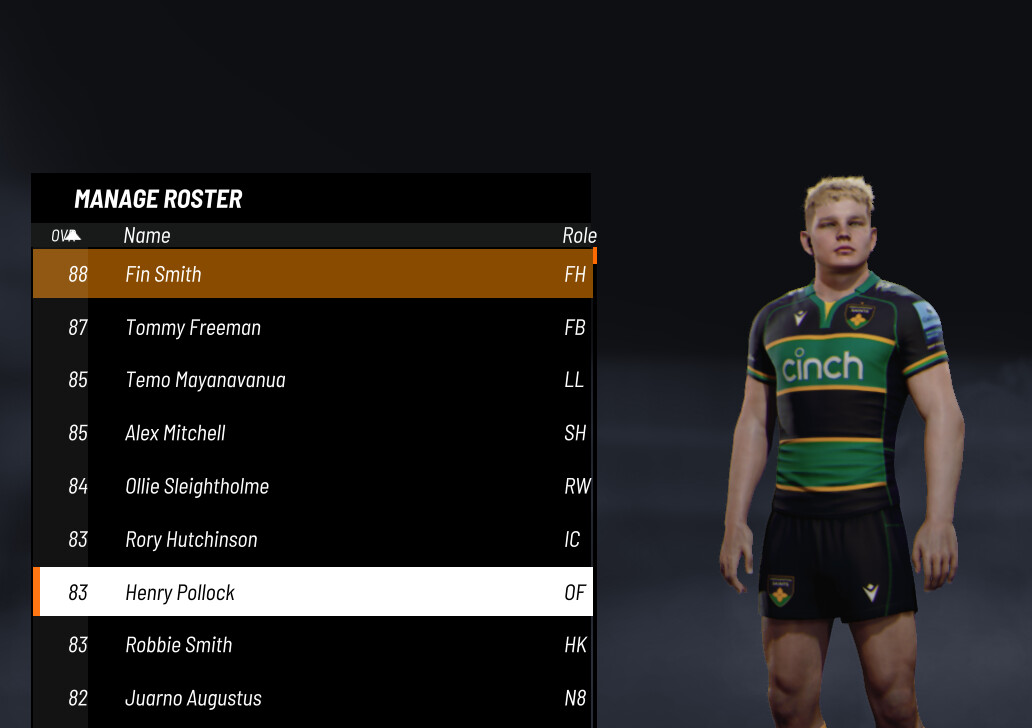
Task: Click the orange roster scrollbar thumb
Action: [x=595, y=255]
